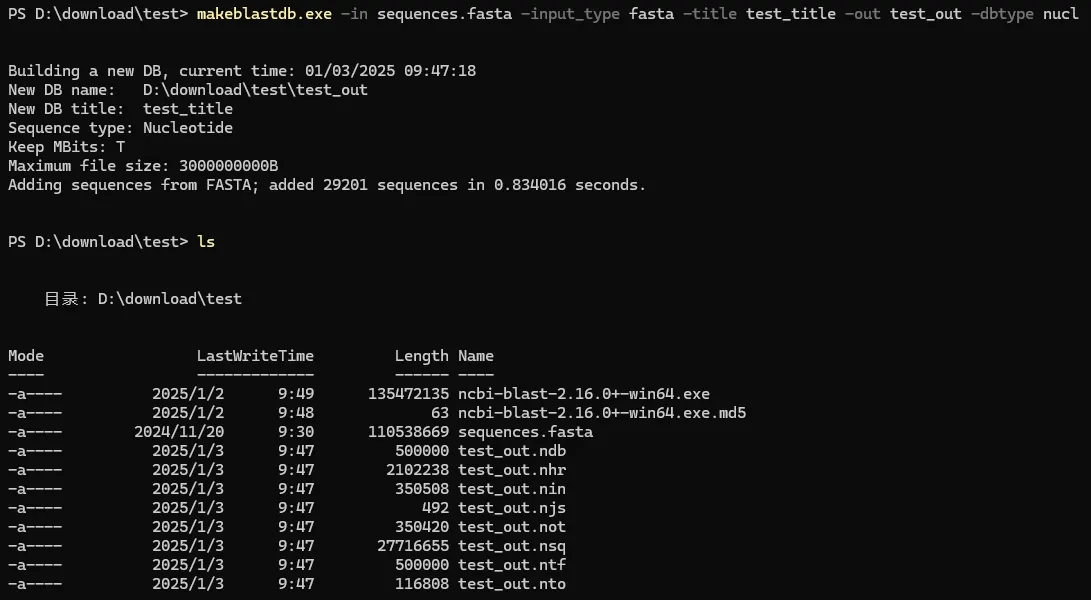1091x600 pixels.
Task: Click the Name column header
Action: click(x=476, y=356)
